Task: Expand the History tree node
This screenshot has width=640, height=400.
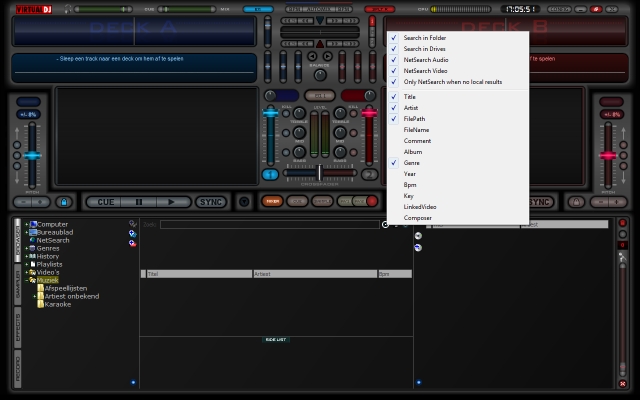Action: [x=27, y=256]
